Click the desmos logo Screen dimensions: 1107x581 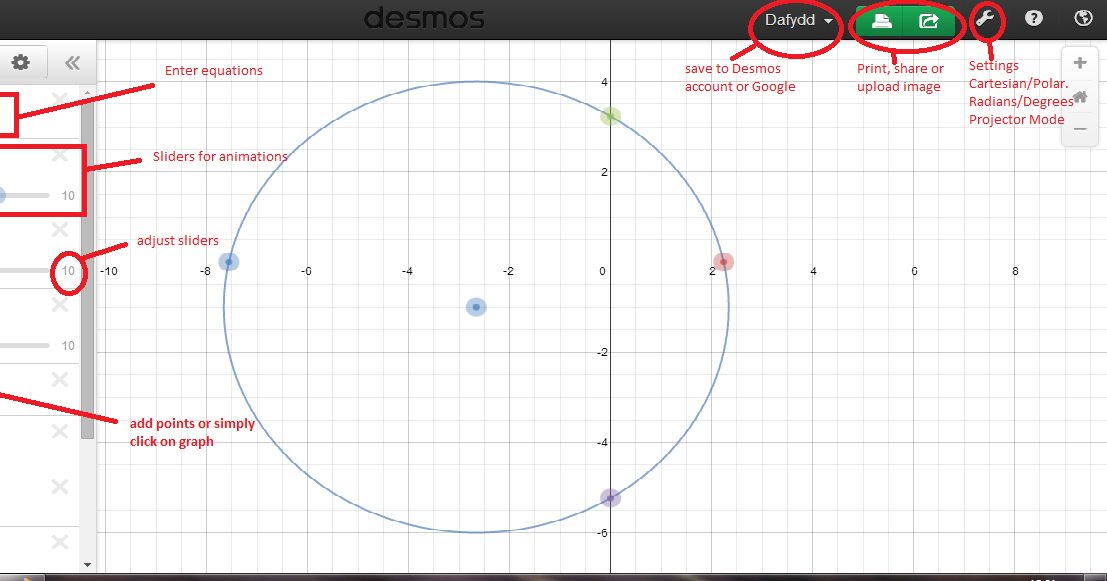tap(424, 19)
